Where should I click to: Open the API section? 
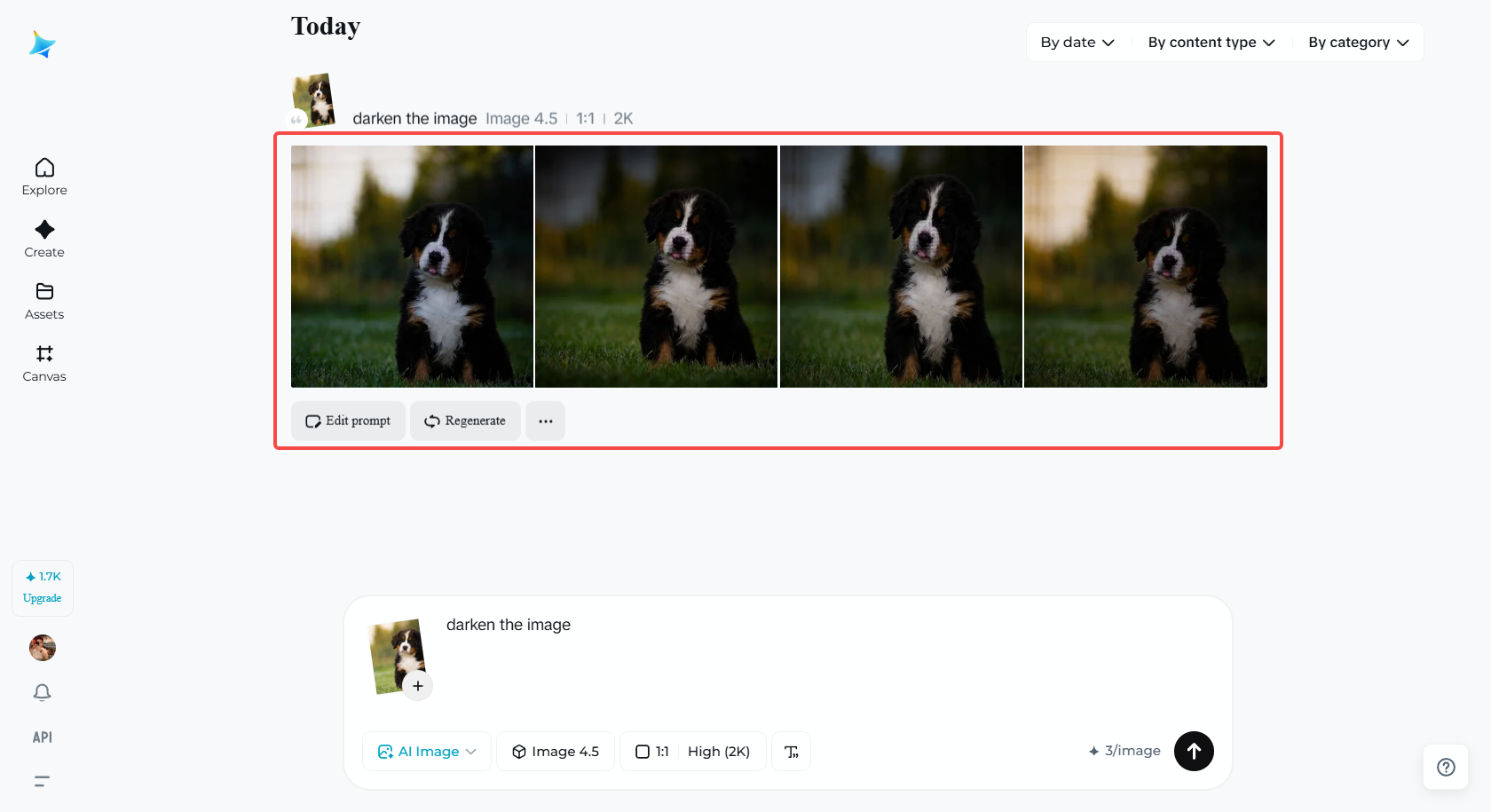41,737
